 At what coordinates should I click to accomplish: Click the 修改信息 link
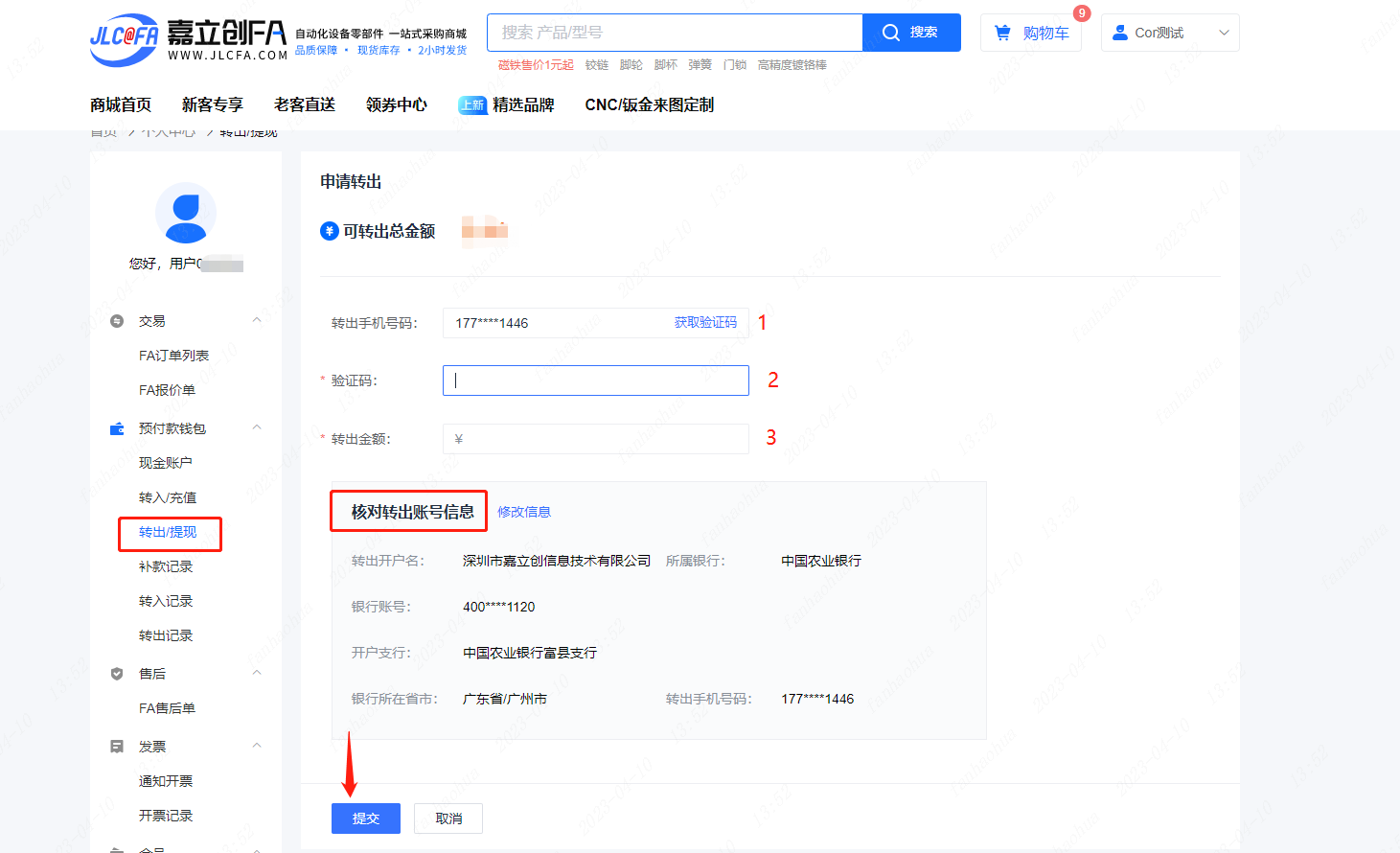(524, 512)
